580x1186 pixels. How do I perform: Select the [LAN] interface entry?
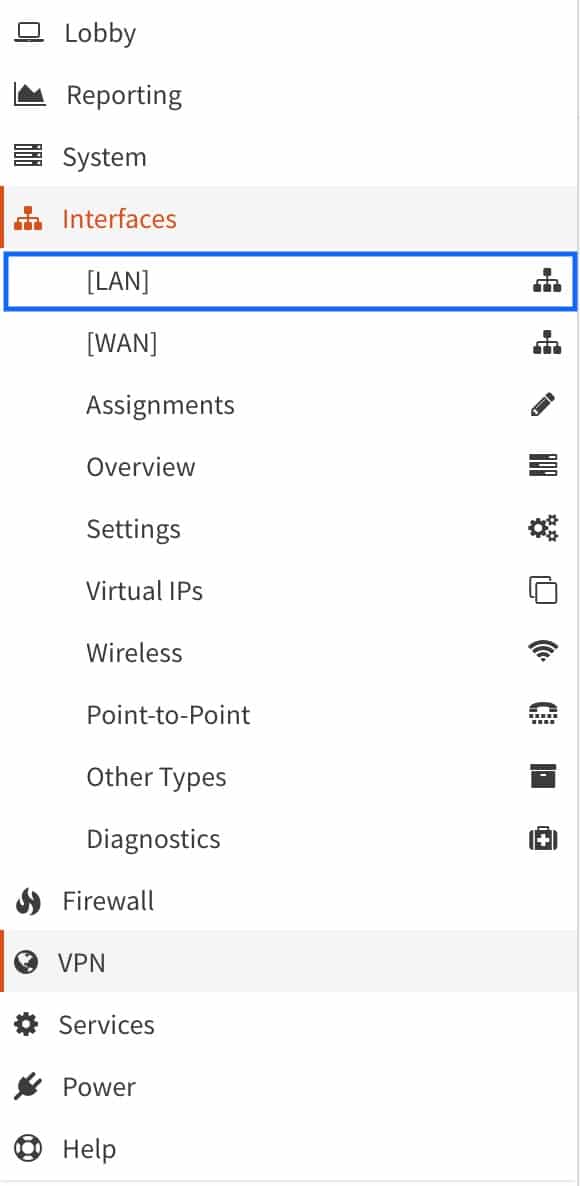point(290,281)
